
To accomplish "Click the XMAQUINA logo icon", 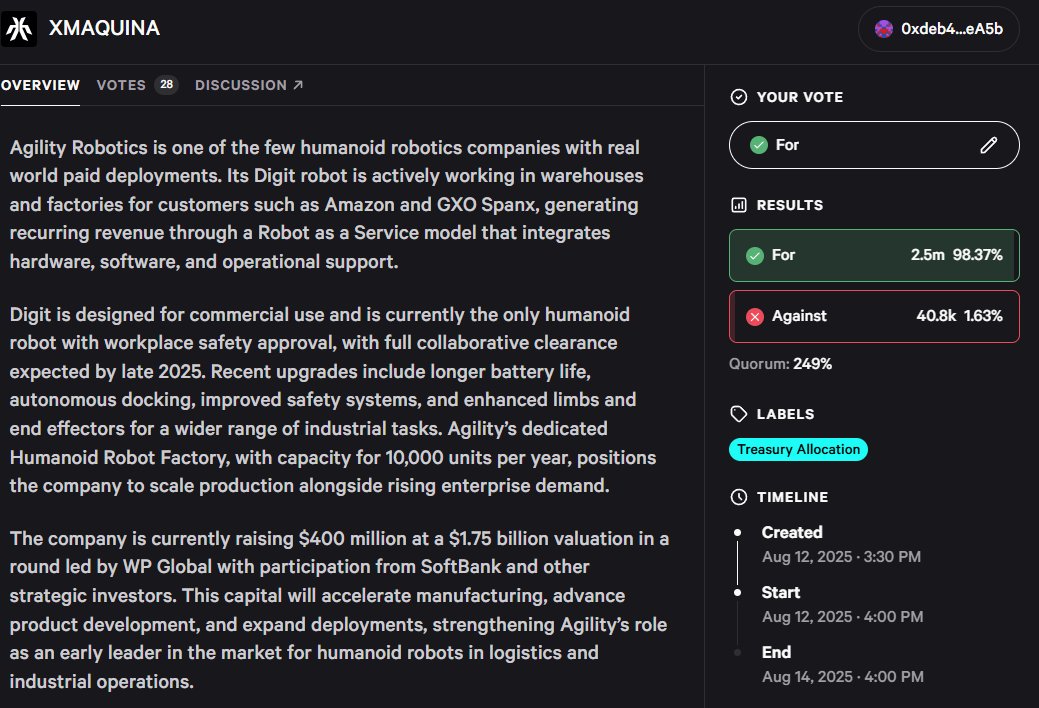I will click(19, 29).
